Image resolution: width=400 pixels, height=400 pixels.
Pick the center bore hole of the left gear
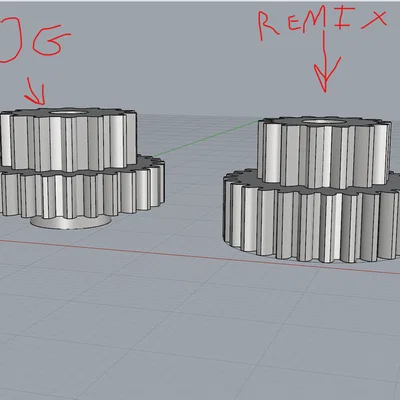click(69, 112)
